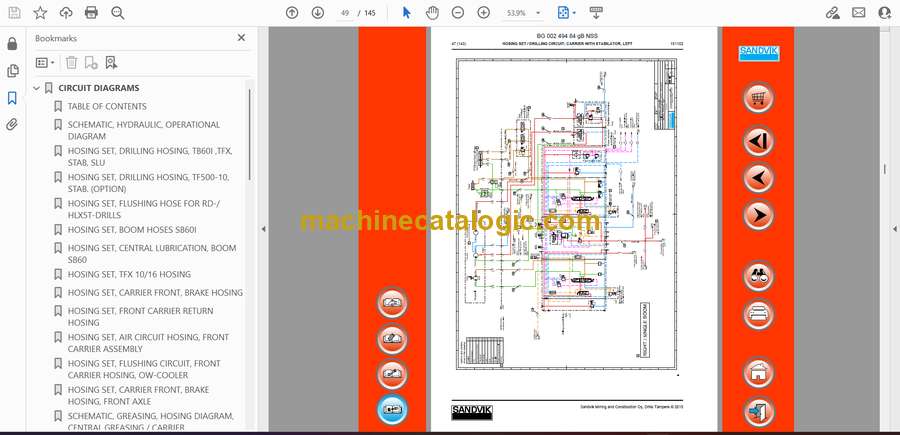This screenshot has height=435, width=900.
Task: Open SCHEMATIC, GREASING, HOSING DIAGRAM bookmark
Action: [x=150, y=421]
